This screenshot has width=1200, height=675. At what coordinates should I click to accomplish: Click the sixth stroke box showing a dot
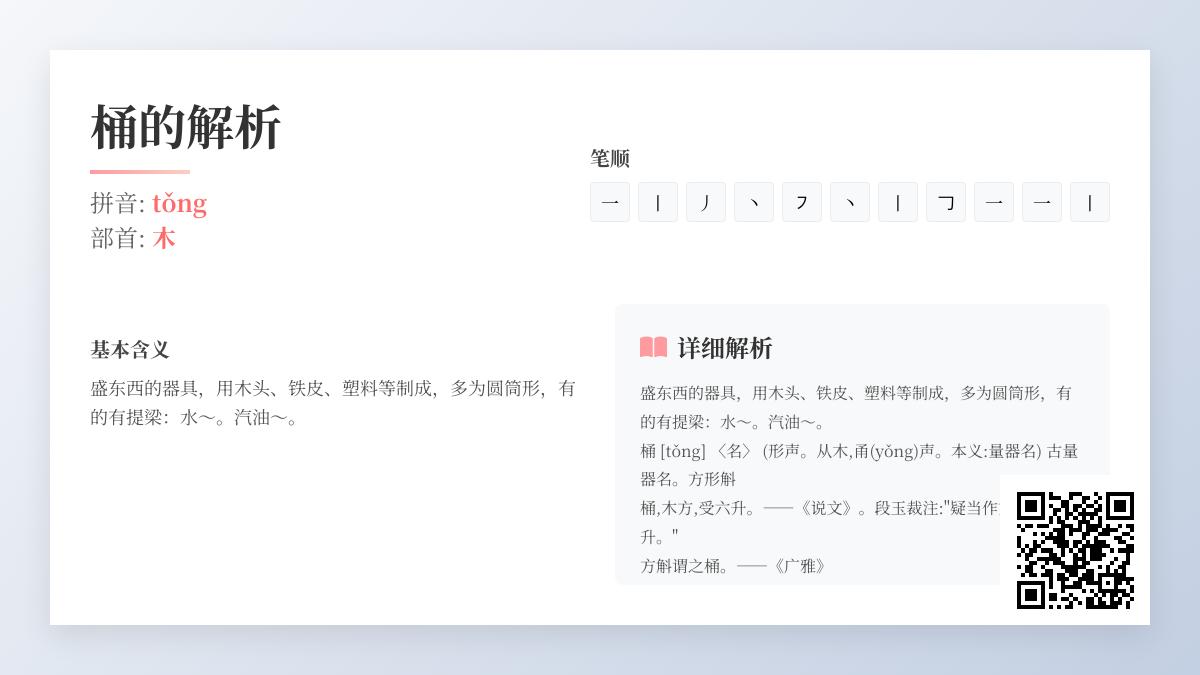click(x=850, y=202)
